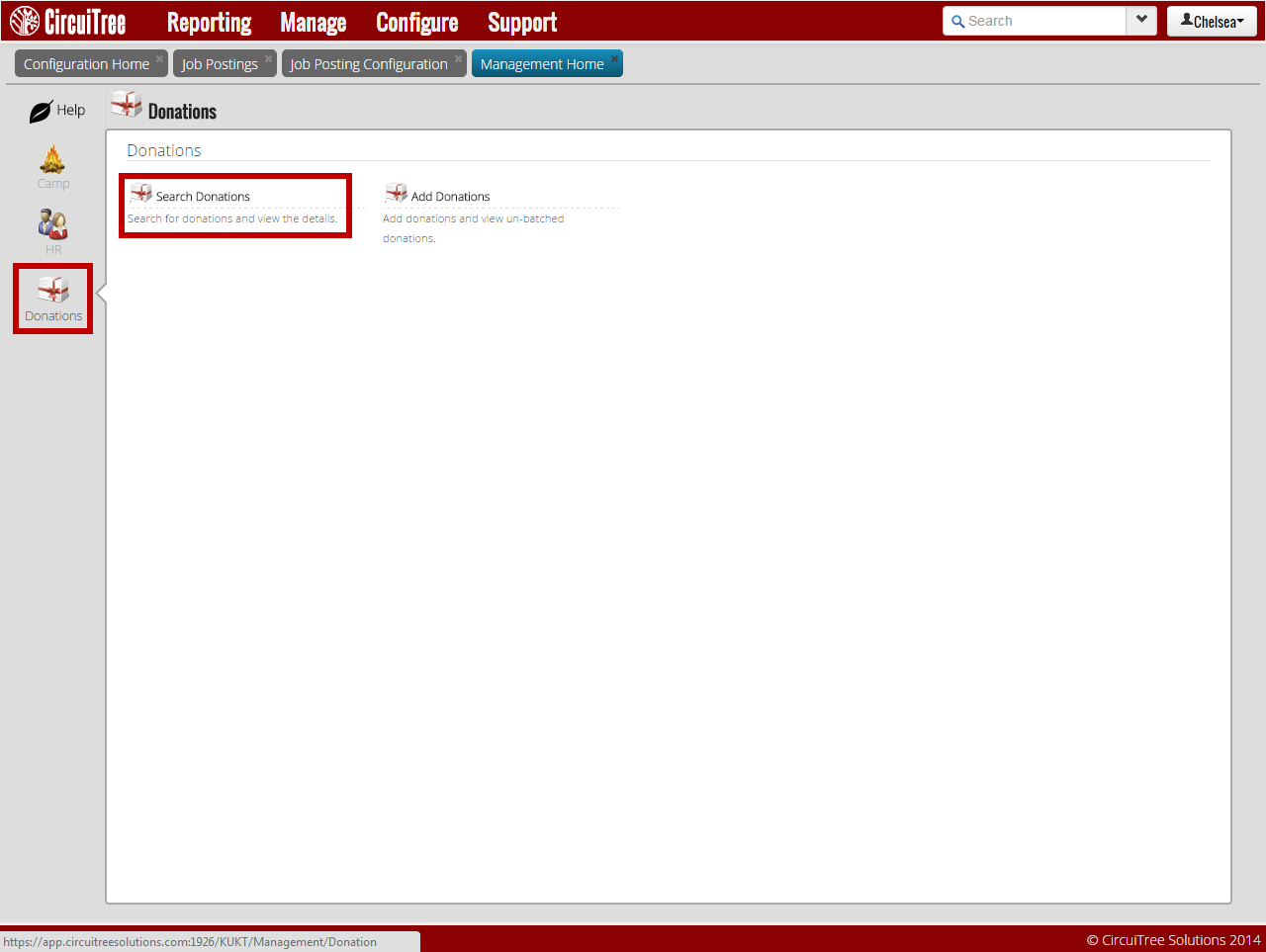This screenshot has width=1266, height=952.
Task: Close the Configuration Home tab
Action: tap(160, 58)
